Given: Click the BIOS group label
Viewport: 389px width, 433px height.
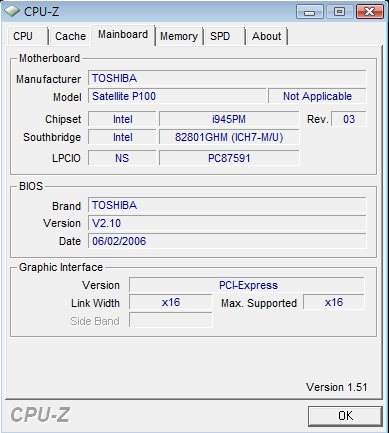Looking at the screenshot, I should (31, 186).
